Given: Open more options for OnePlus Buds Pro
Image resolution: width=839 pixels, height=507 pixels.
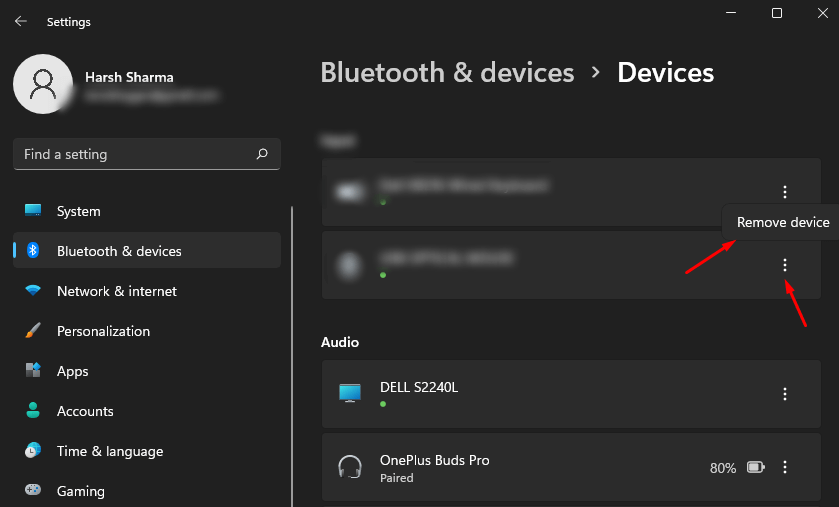Looking at the screenshot, I should tap(785, 467).
